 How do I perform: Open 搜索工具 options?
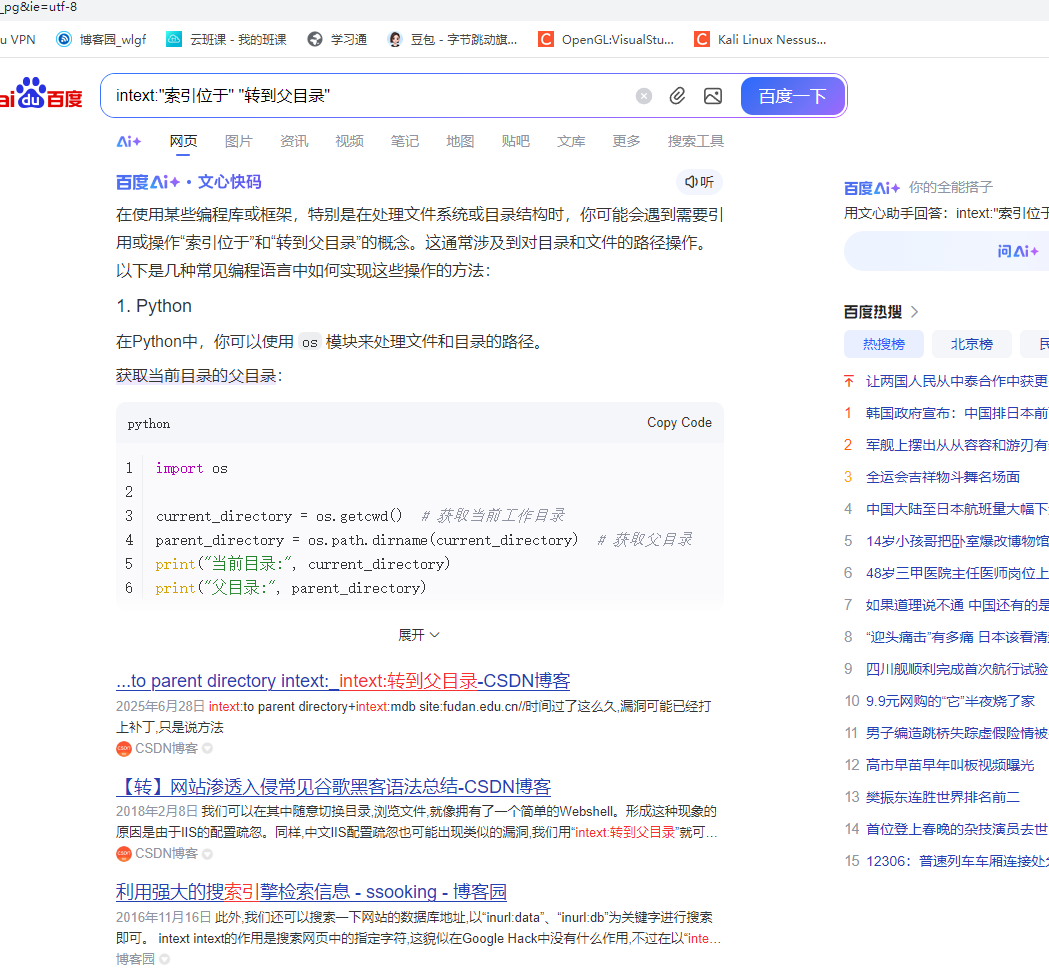click(x=696, y=141)
